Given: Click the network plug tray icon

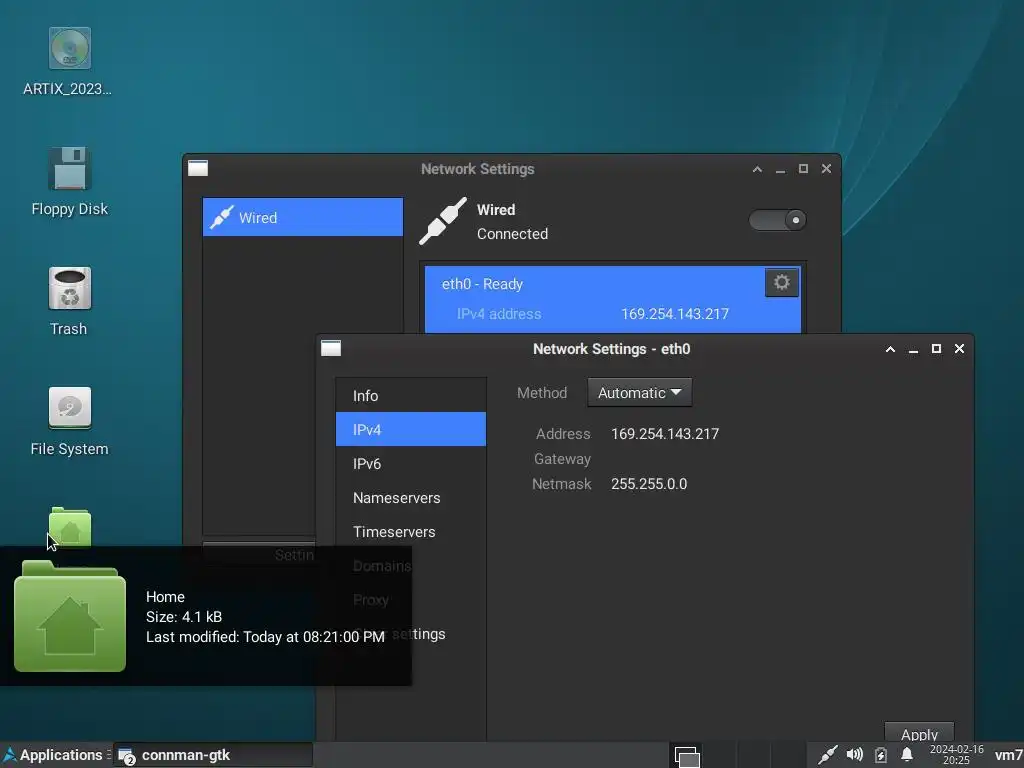Looking at the screenshot, I should click(x=828, y=755).
